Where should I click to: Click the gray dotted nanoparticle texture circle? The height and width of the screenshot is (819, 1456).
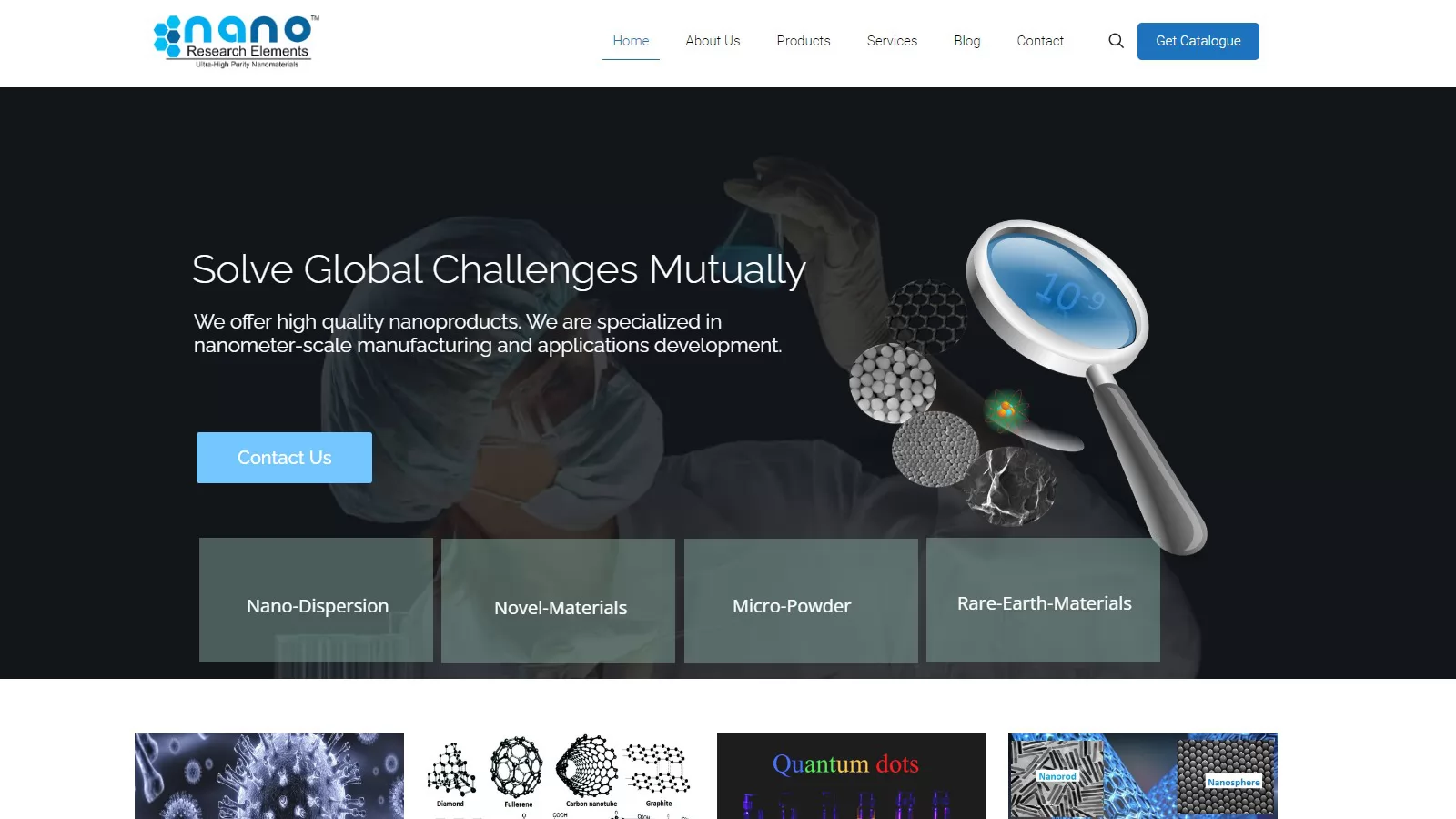point(935,449)
